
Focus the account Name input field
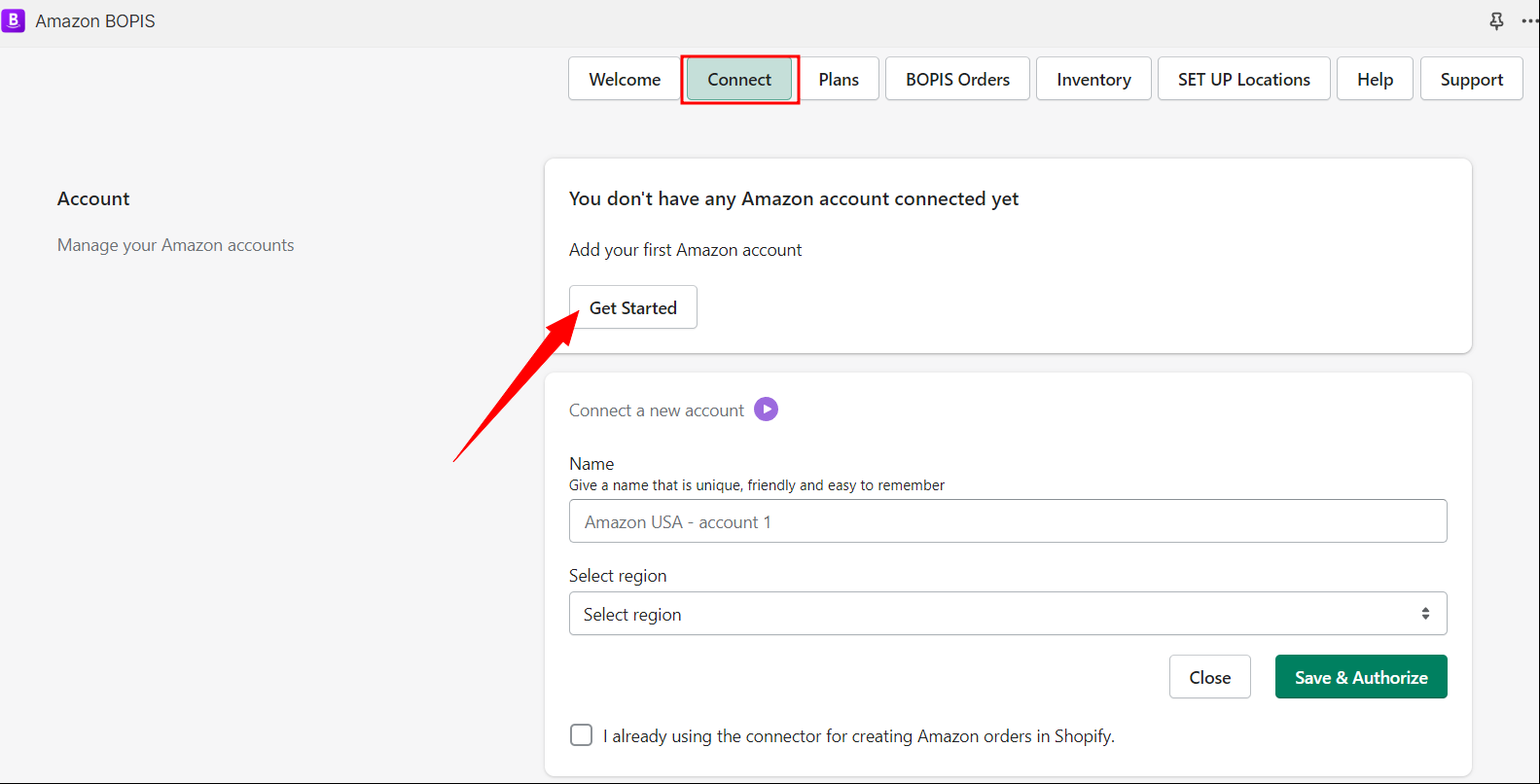pyautogui.click(x=1008, y=521)
